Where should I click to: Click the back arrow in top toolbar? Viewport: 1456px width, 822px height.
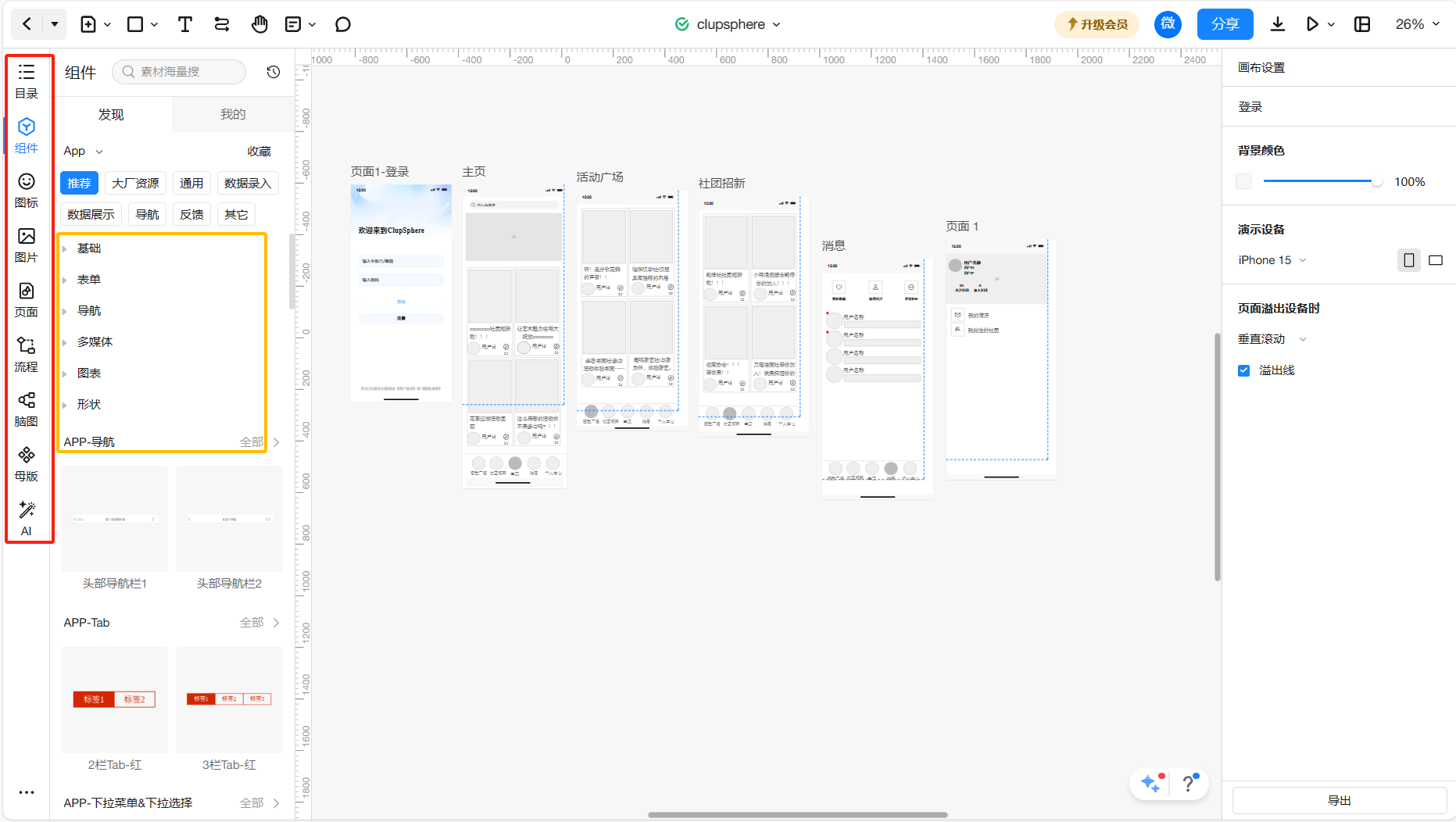[x=27, y=24]
